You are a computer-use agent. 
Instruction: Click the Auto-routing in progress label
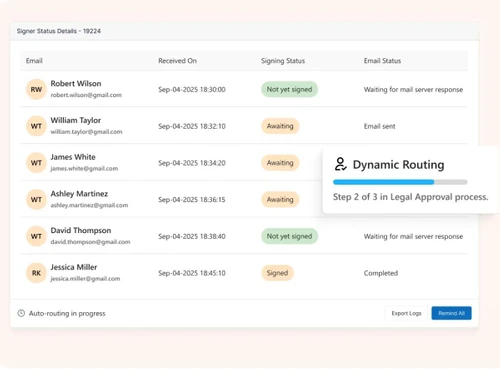[67, 313]
